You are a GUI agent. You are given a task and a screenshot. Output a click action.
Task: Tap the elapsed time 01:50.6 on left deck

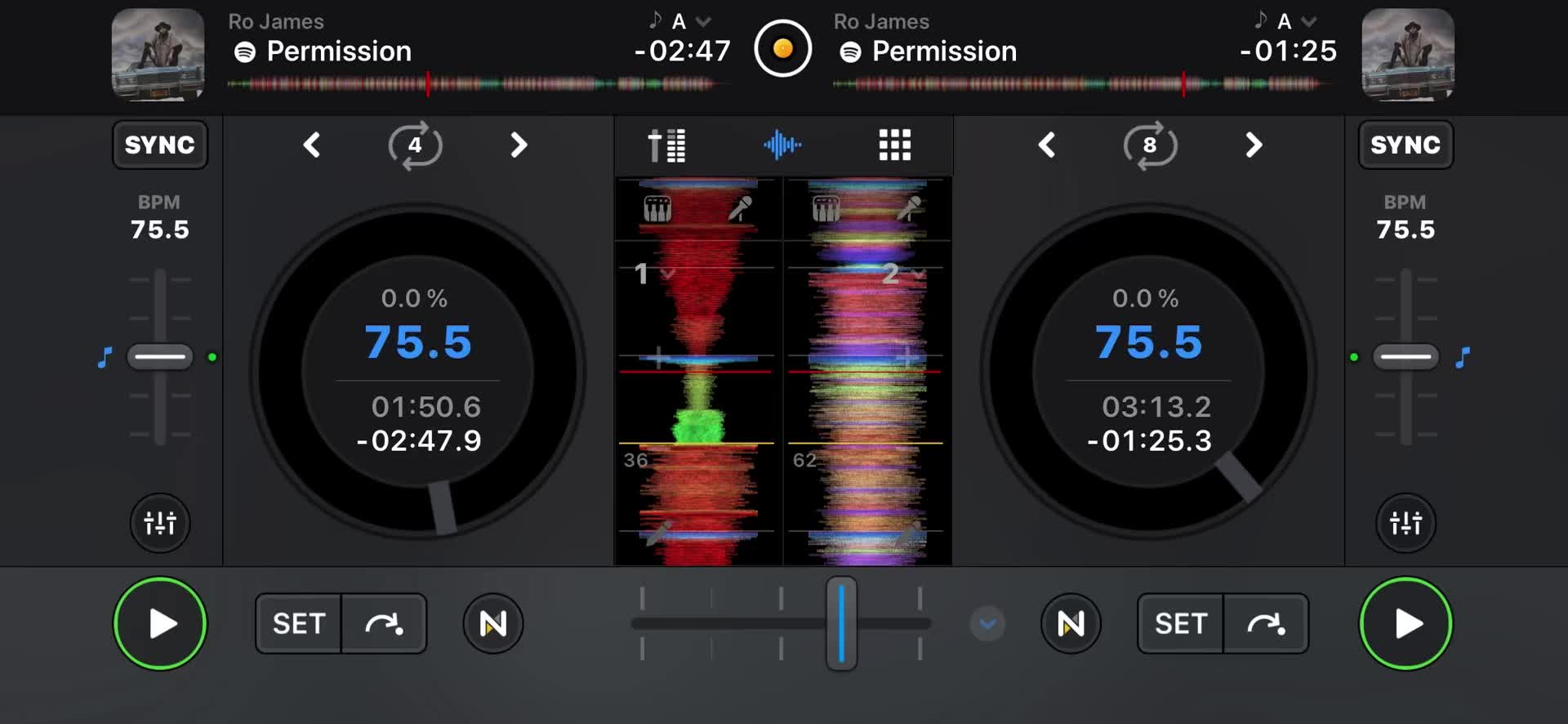(425, 407)
